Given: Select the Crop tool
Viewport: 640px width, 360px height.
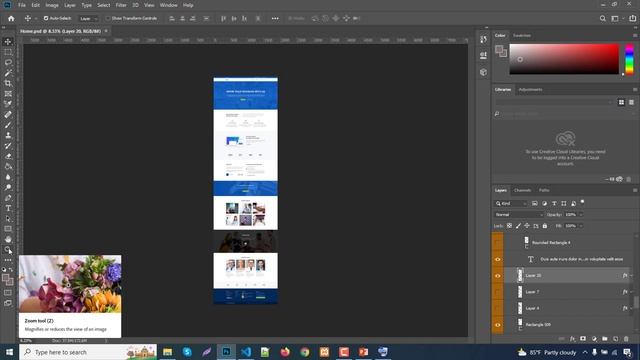Looking at the screenshot, I should tap(8, 83).
